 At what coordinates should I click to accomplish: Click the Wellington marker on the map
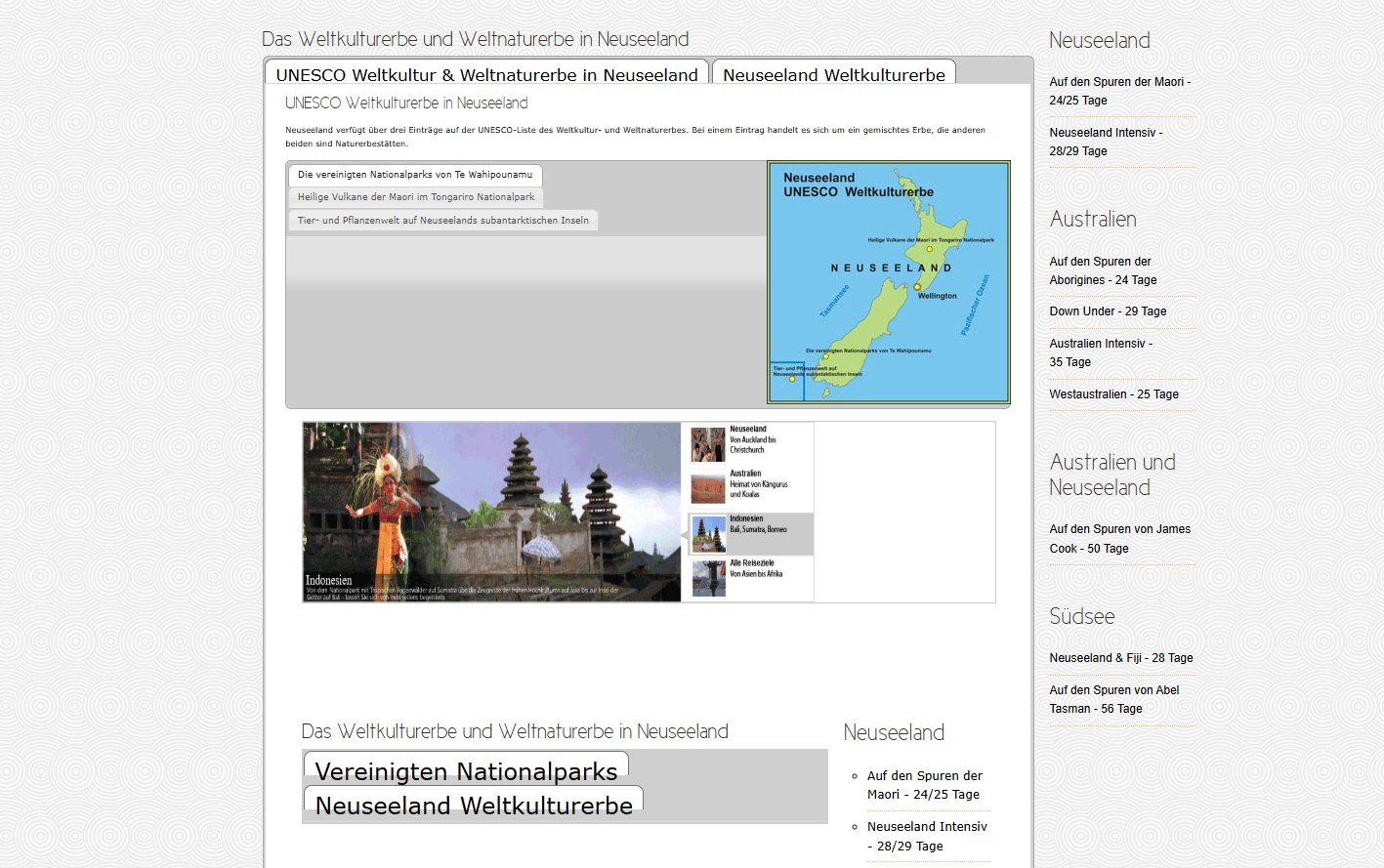[x=917, y=286]
